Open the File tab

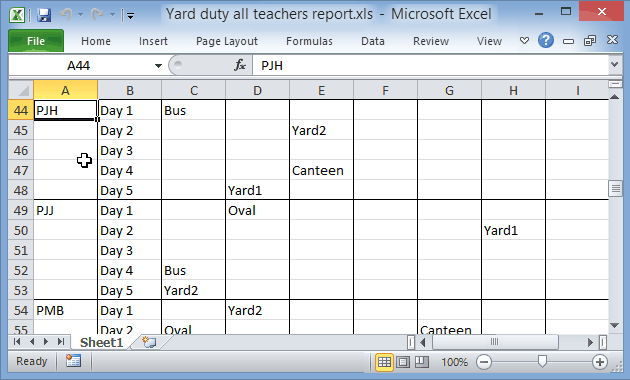(x=36, y=41)
